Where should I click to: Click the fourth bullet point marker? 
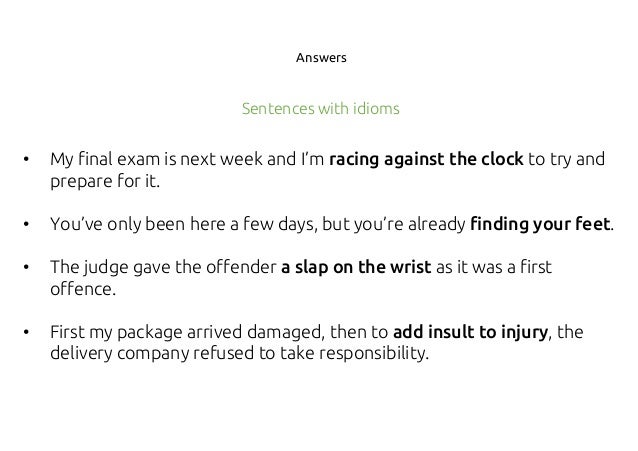26,332
